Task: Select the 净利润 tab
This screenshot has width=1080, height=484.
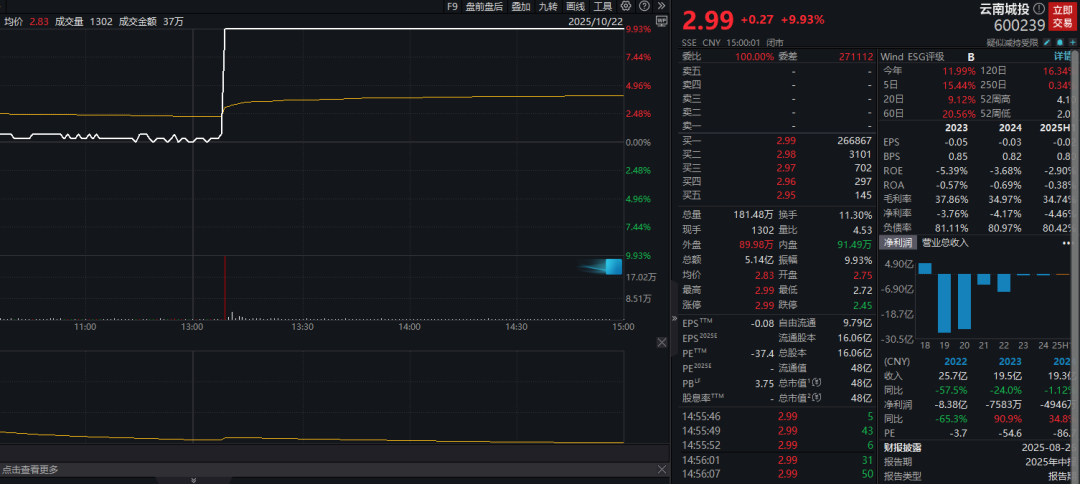Action: tap(898, 243)
